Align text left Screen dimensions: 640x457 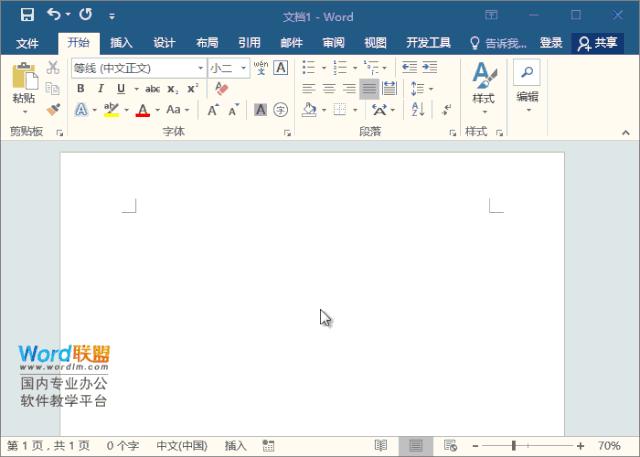(x=309, y=88)
